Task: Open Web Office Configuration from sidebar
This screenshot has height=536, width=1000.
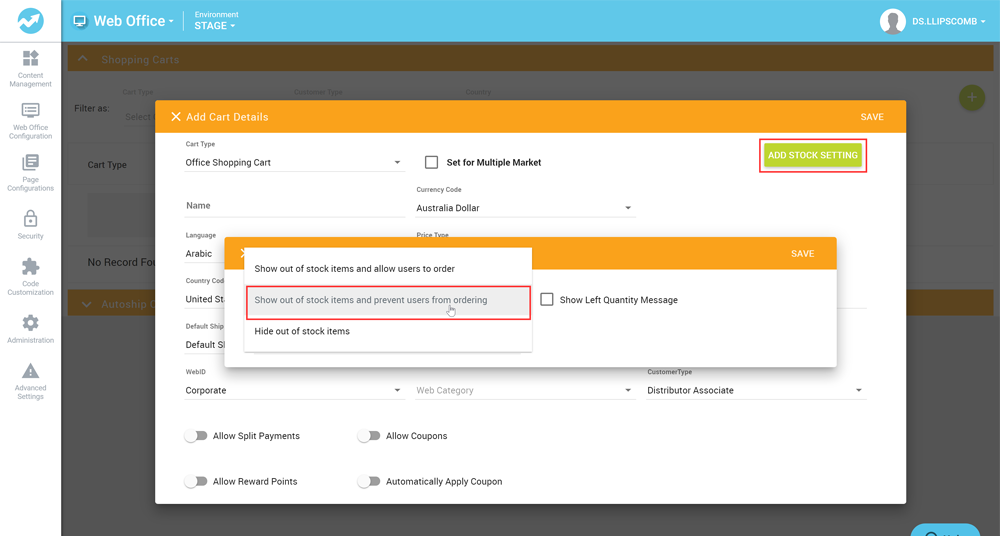Action: [x=30, y=111]
